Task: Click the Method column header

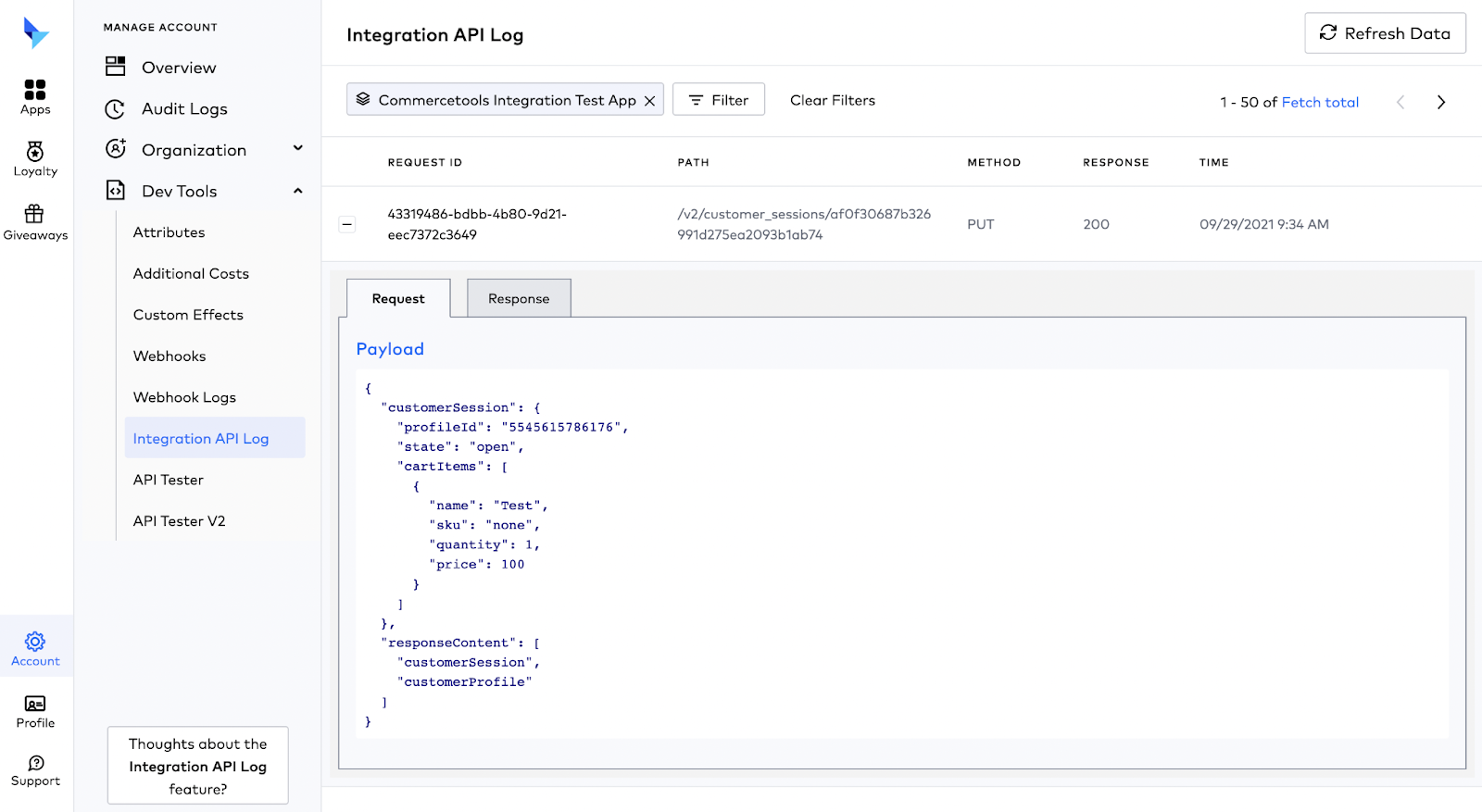Action: pyautogui.click(x=994, y=162)
